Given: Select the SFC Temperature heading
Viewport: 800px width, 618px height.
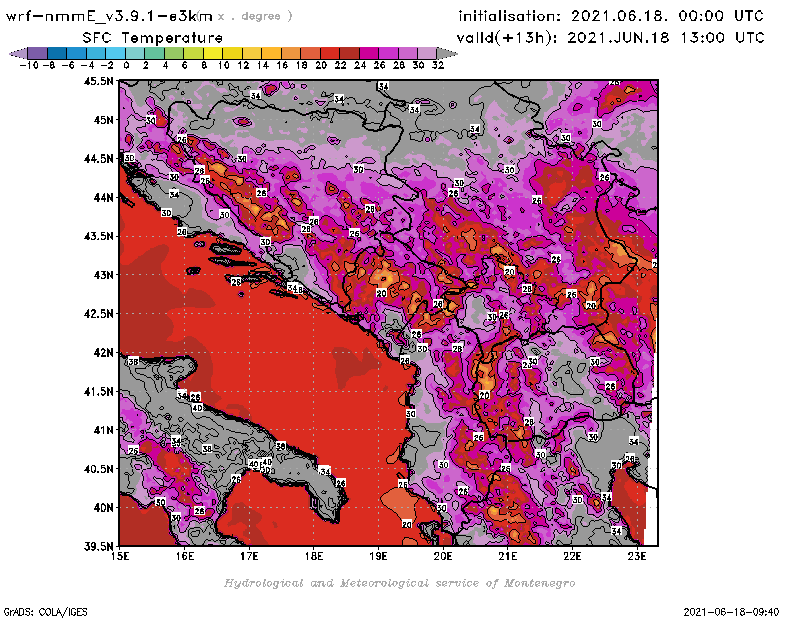Looking at the screenshot, I should [153, 38].
